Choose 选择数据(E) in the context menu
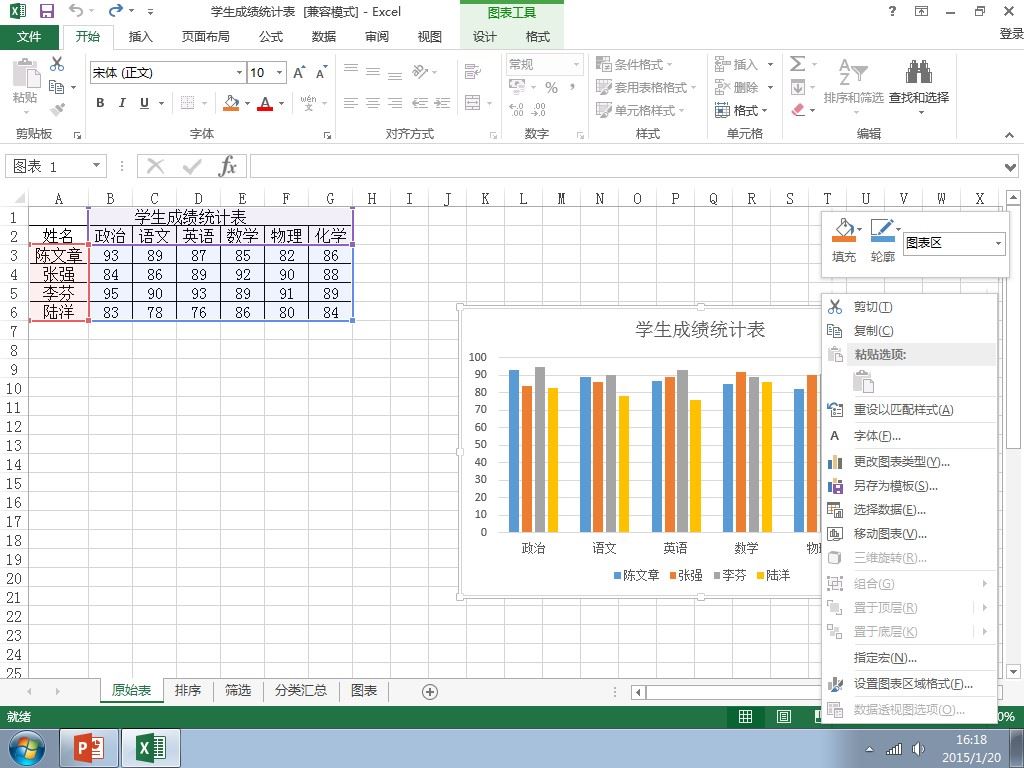Screen dimensions: 1024x768 (x=910, y=510)
